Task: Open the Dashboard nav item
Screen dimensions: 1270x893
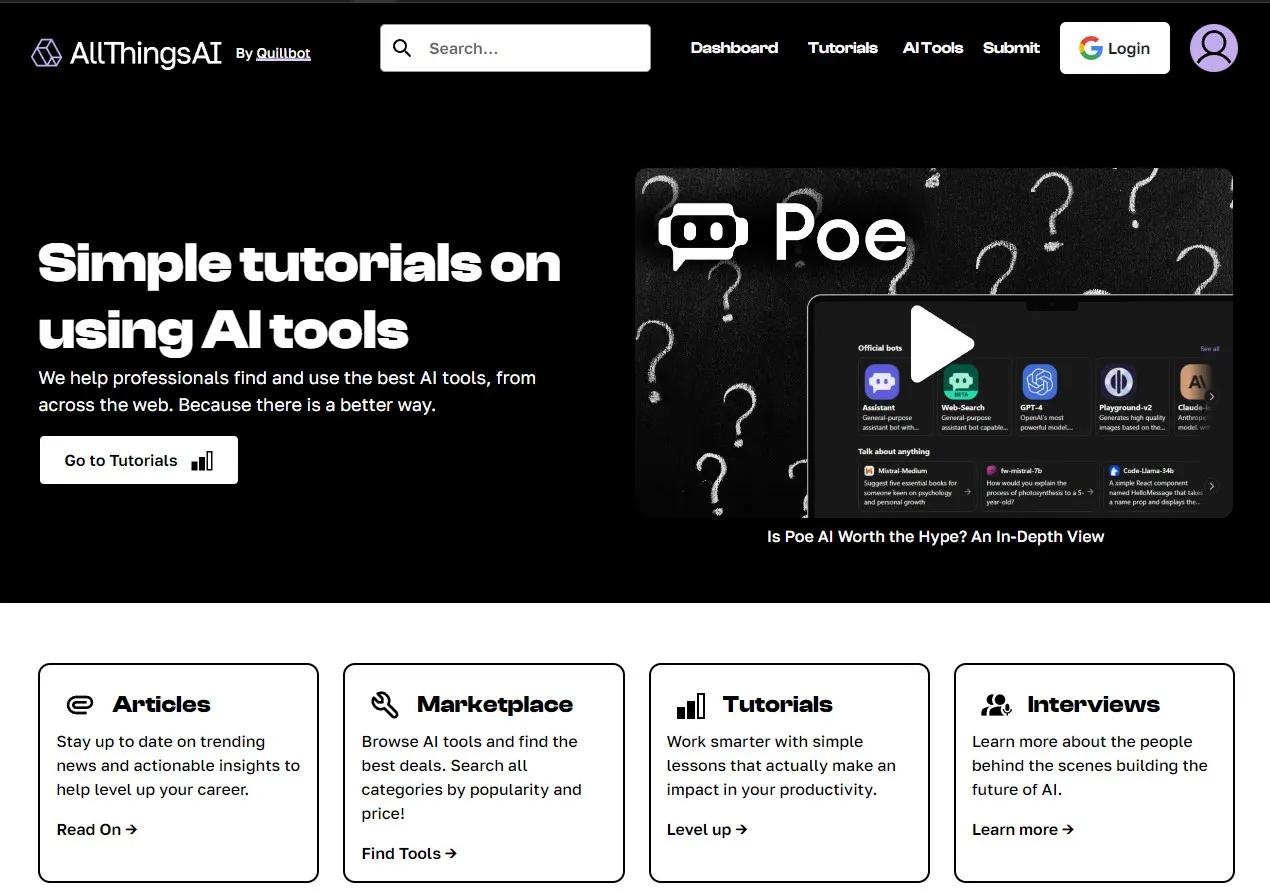Action: coord(734,48)
